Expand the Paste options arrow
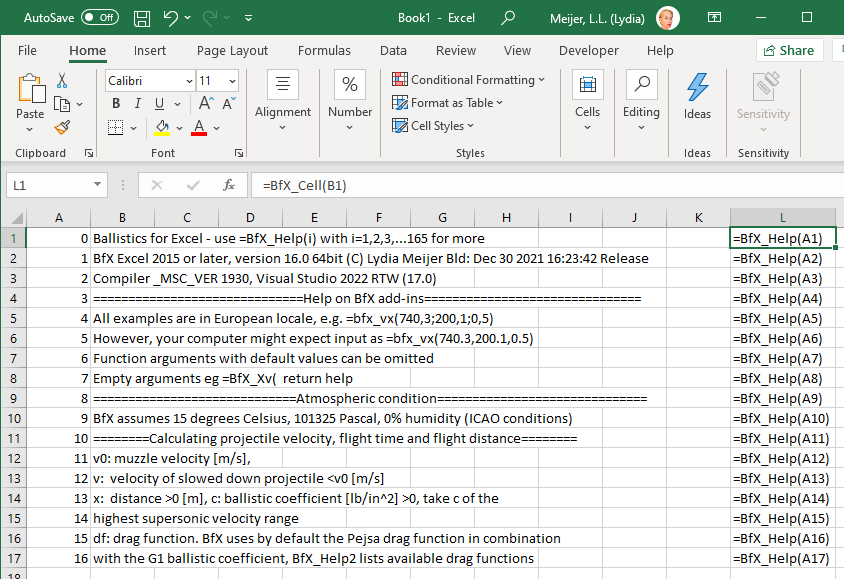Viewport: 844px width, 579px height. (x=30, y=129)
